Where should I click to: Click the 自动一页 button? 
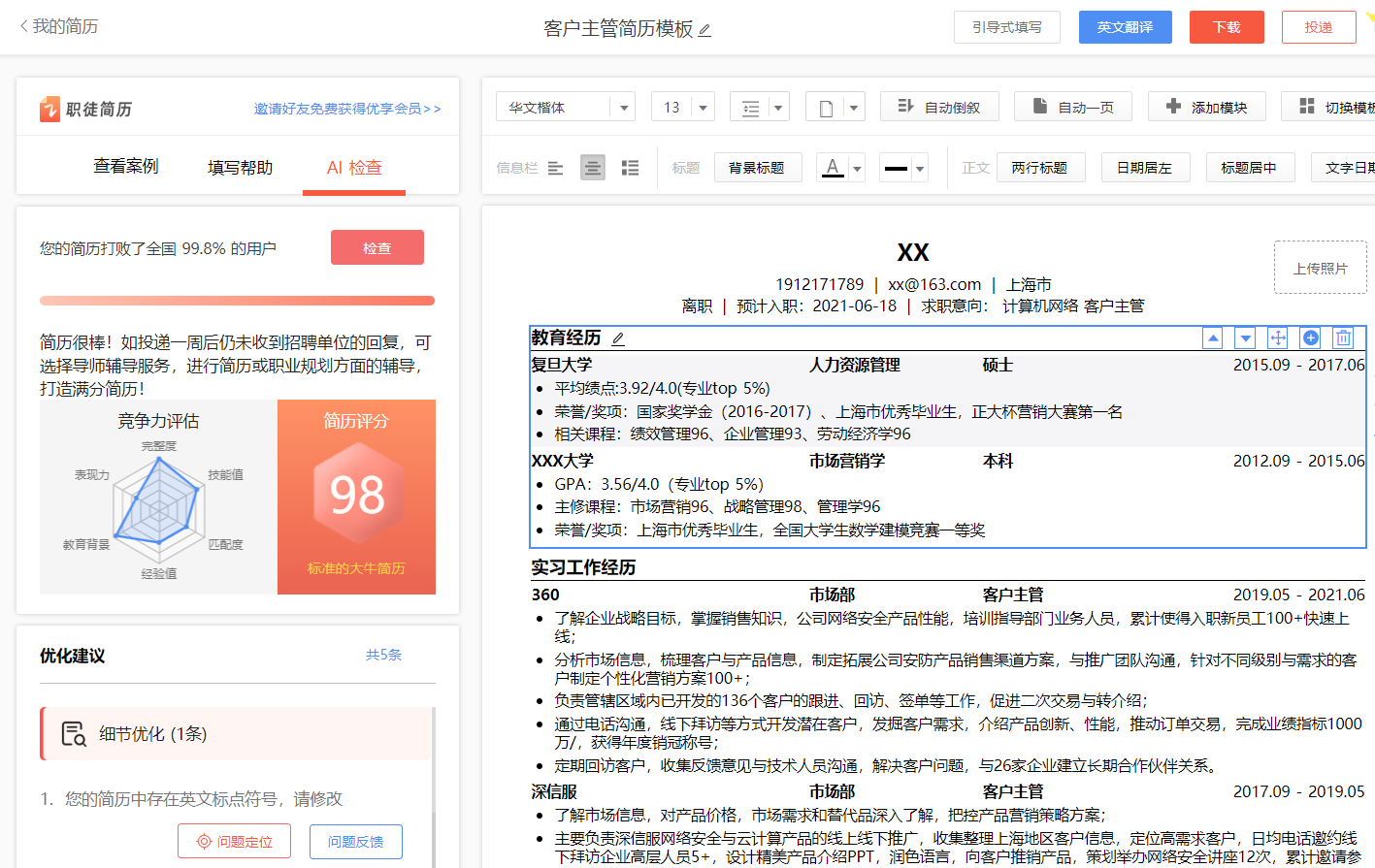pyautogui.click(x=1073, y=107)
